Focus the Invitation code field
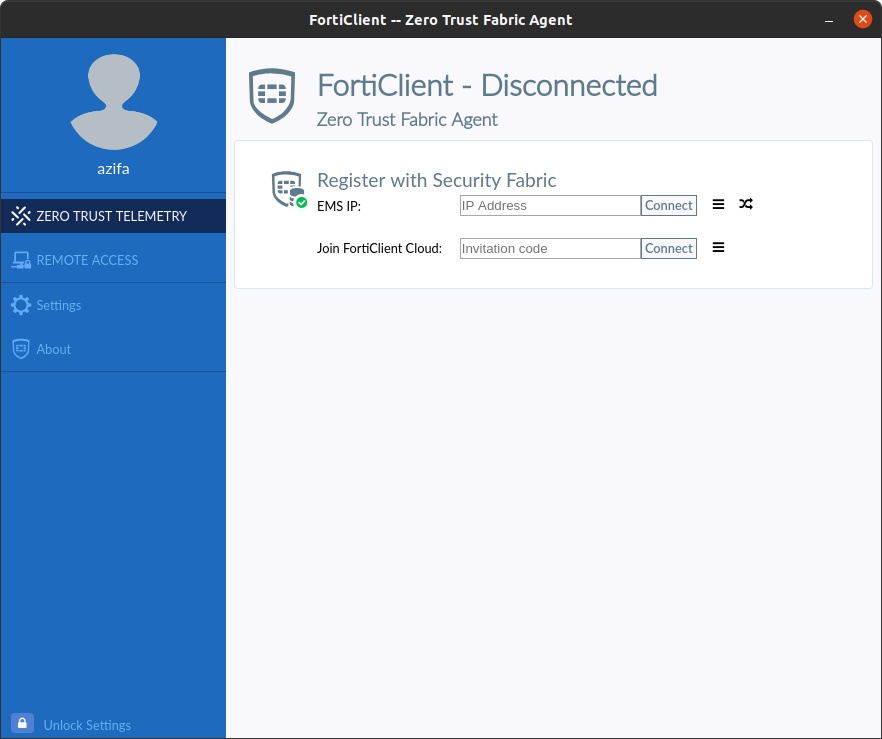The image size is (882, 739). 550,249
